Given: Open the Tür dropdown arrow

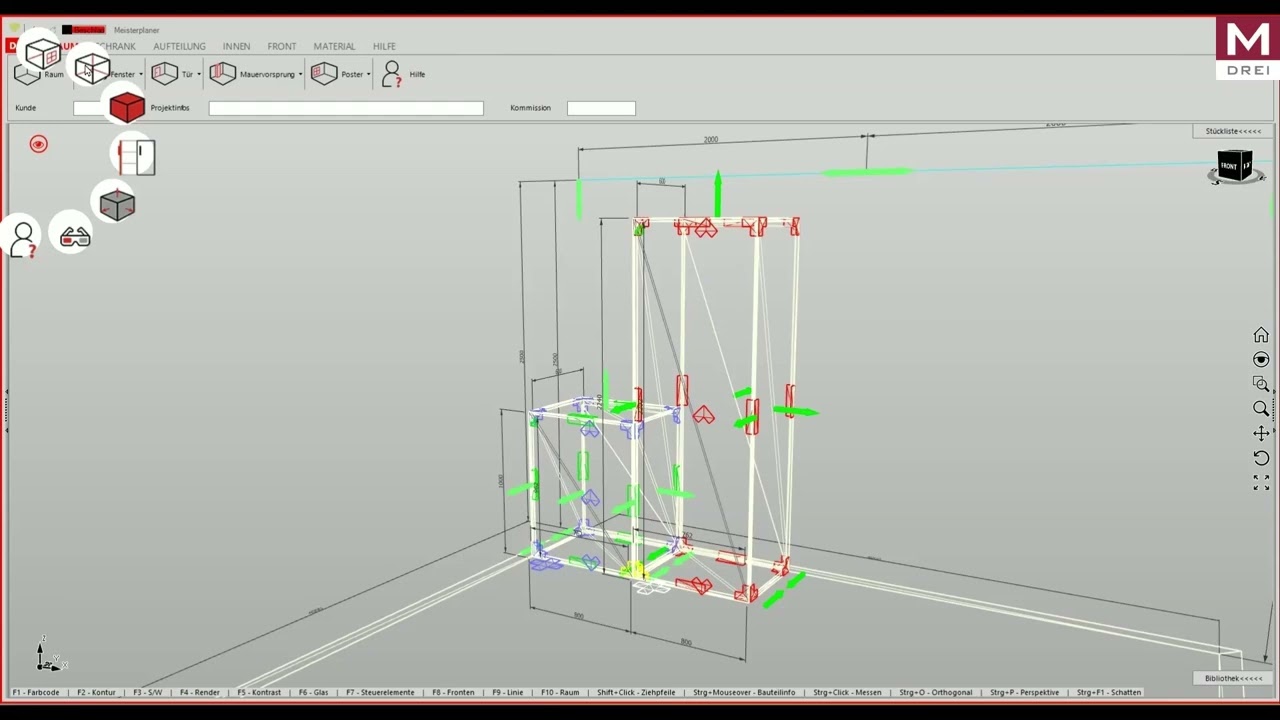Looking at the screenshot, I should (199, 74).
